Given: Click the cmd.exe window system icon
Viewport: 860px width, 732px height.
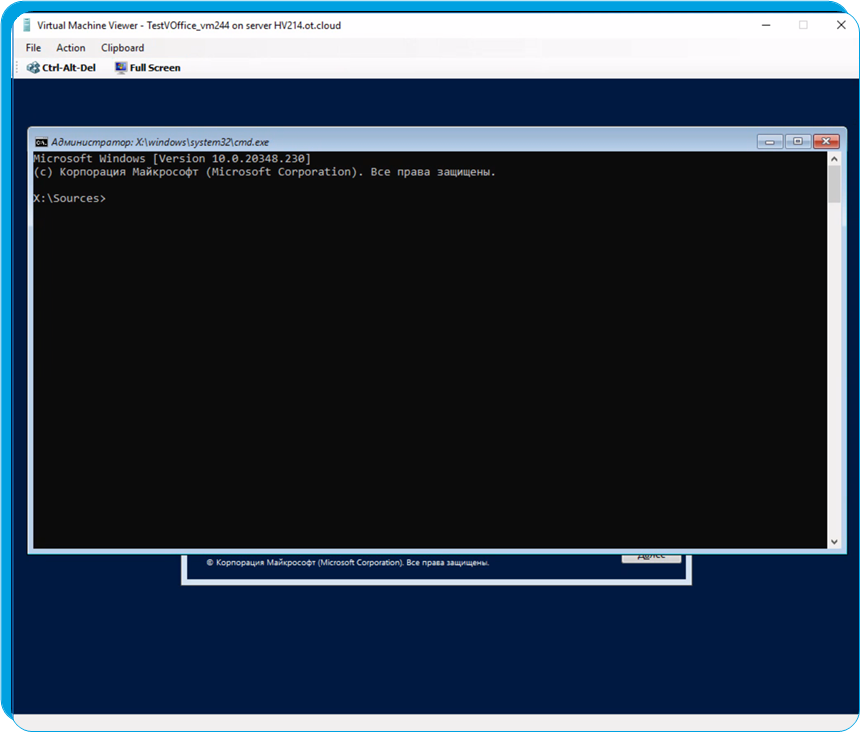Looking at the screenshot, I should (x=41, y=143).
